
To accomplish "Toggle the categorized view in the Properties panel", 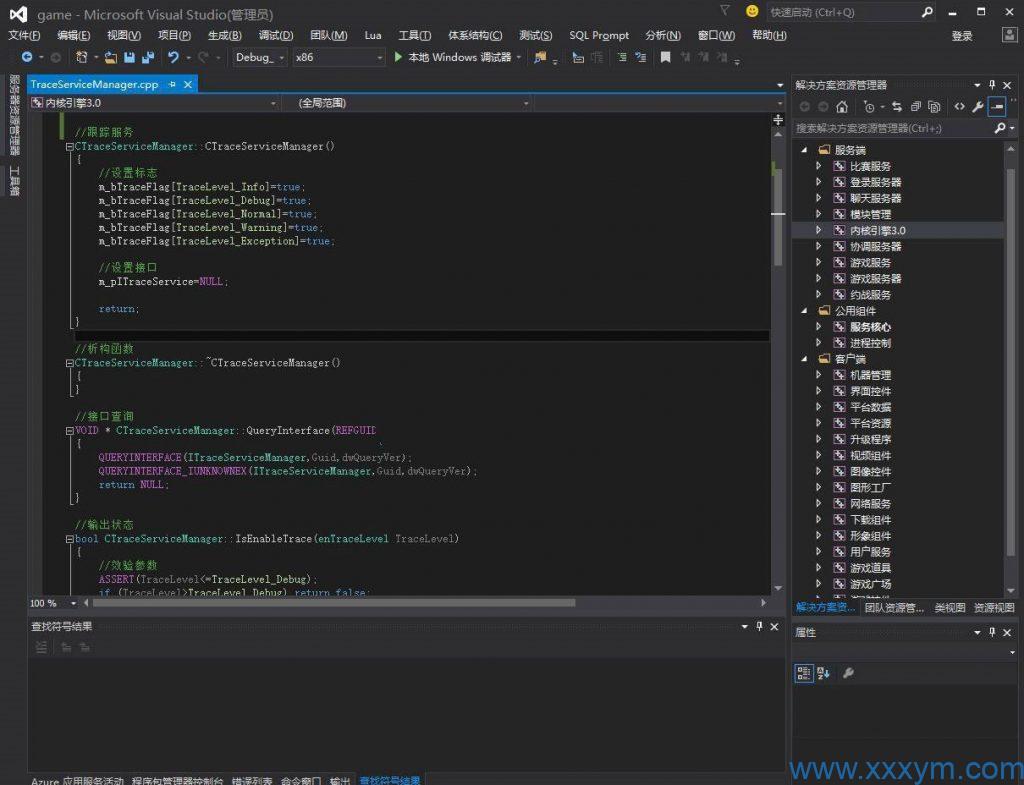I will [804, 673].
